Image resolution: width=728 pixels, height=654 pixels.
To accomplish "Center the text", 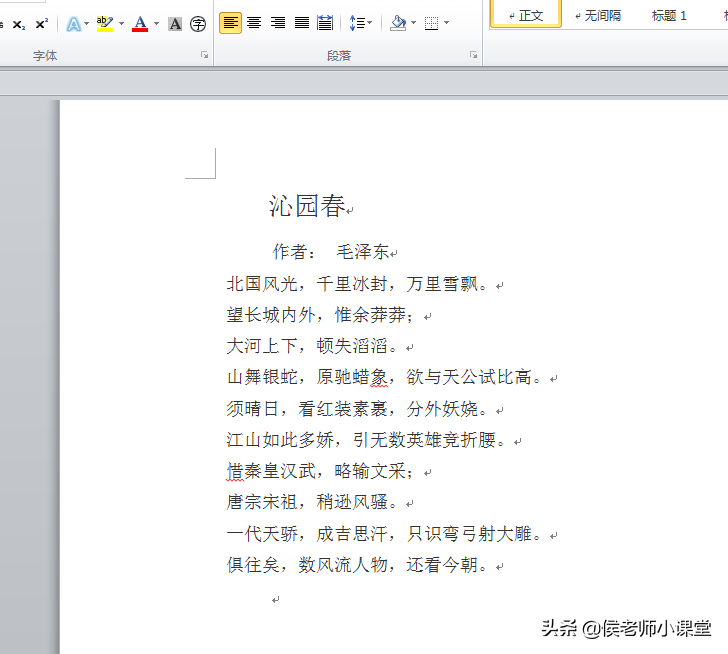I will (254, 23).
